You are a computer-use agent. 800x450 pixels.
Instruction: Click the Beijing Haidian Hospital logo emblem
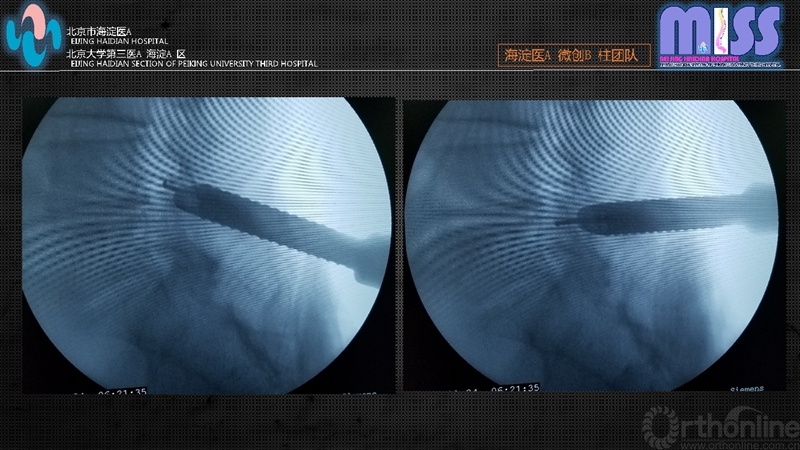33,35
